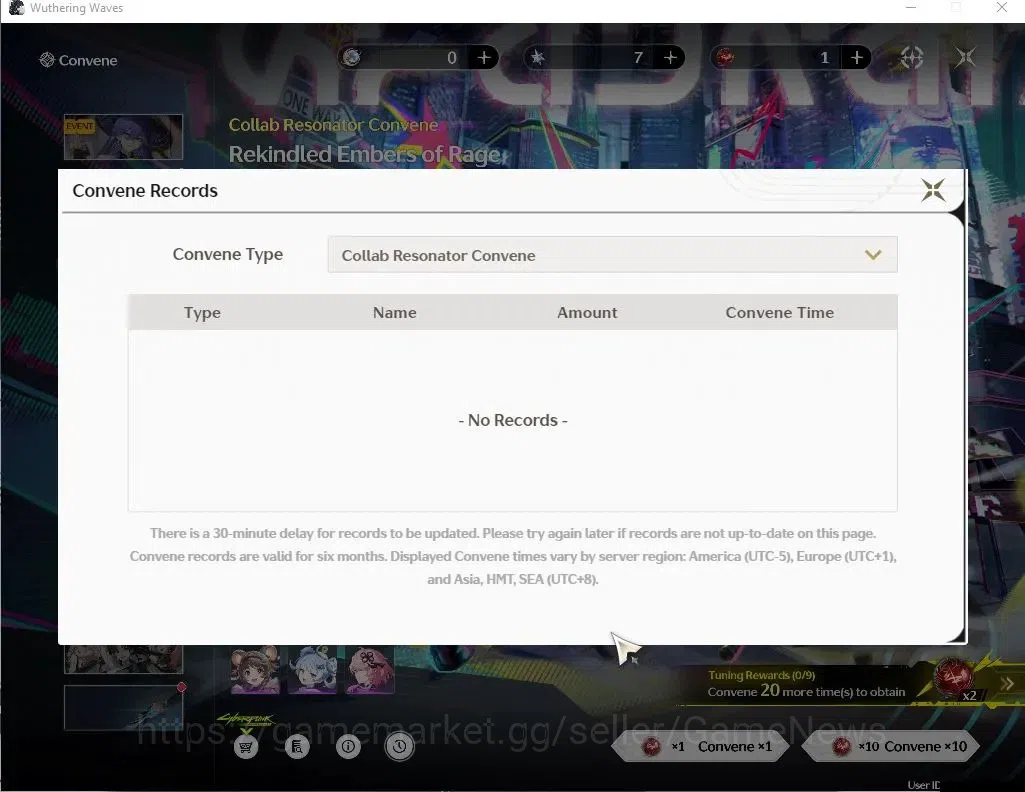Open the convene history clock icon
The width and height of the screenshot is (1025, 792).
pos(399,746)
